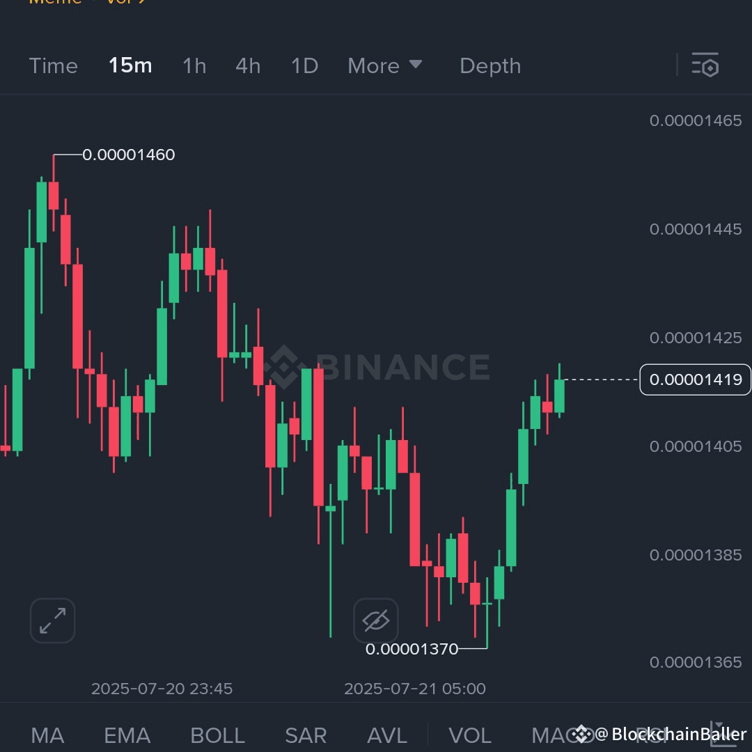The width and height of the screenshot is (752, 752).
Task: Switch to 1D interval
Action: pos(305,66)
